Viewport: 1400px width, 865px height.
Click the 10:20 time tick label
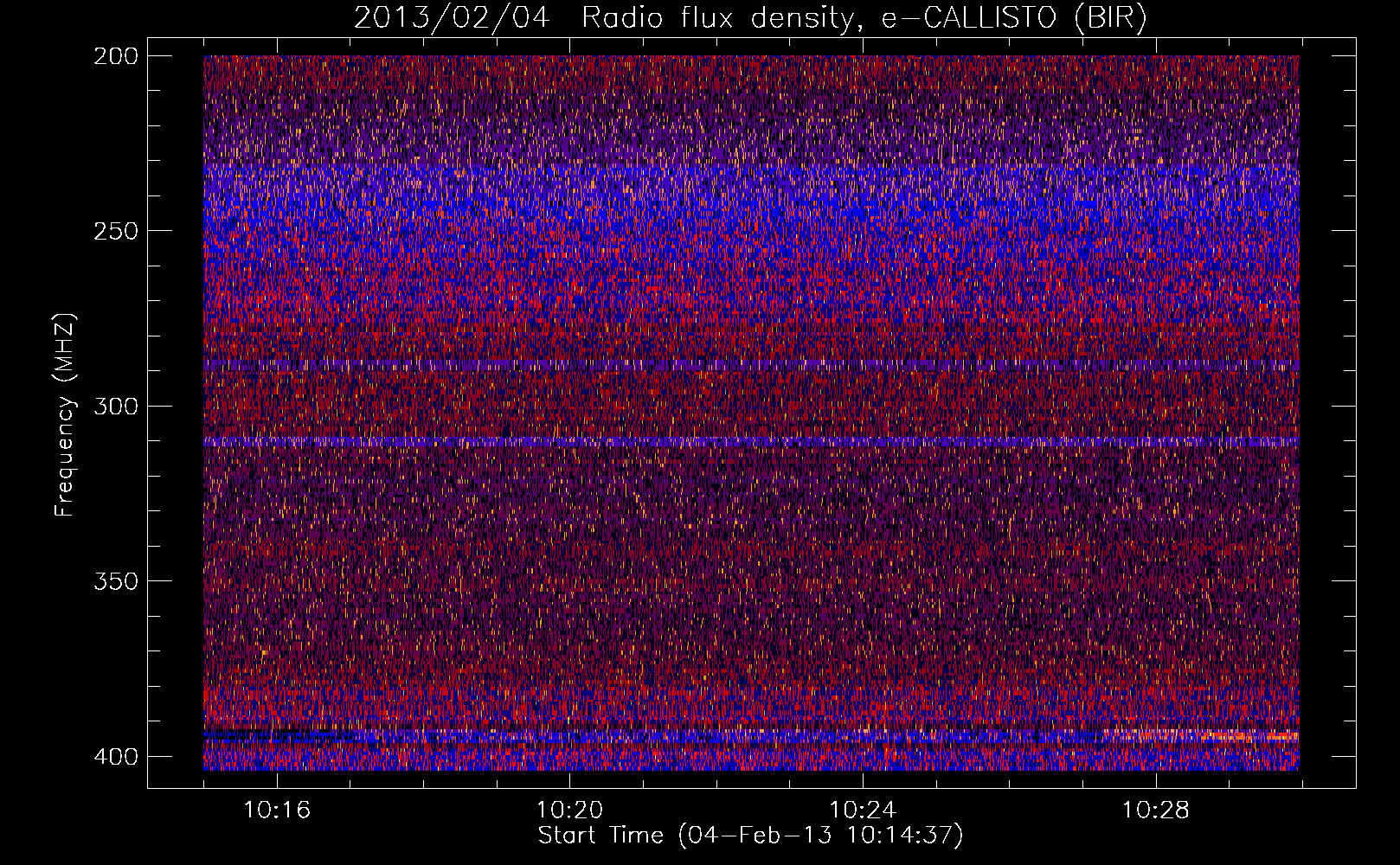click(x=569, y=811)
